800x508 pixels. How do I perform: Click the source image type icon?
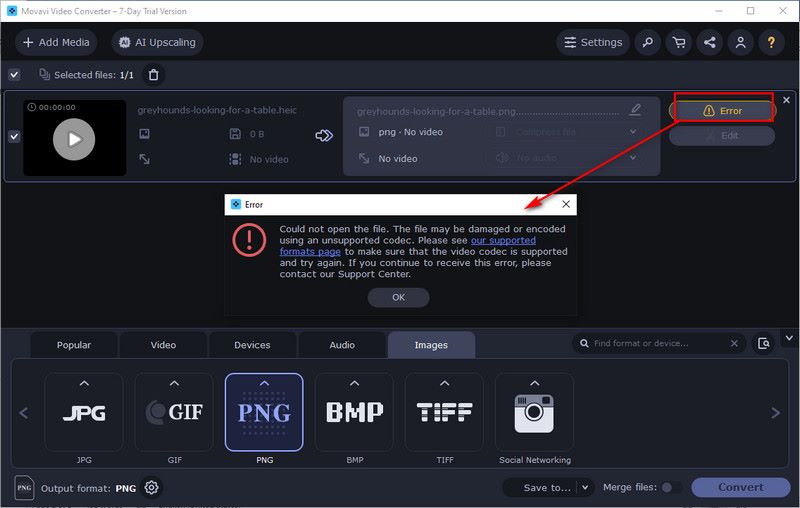tap(144, 134)
